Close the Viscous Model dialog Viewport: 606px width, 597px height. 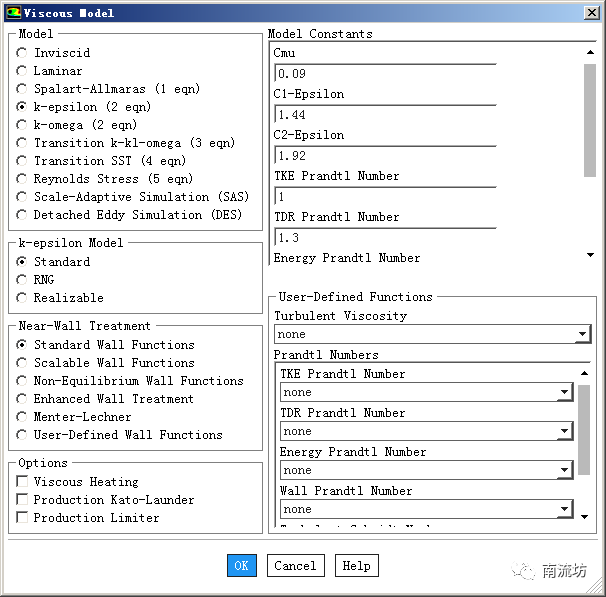tap(591, 12)
